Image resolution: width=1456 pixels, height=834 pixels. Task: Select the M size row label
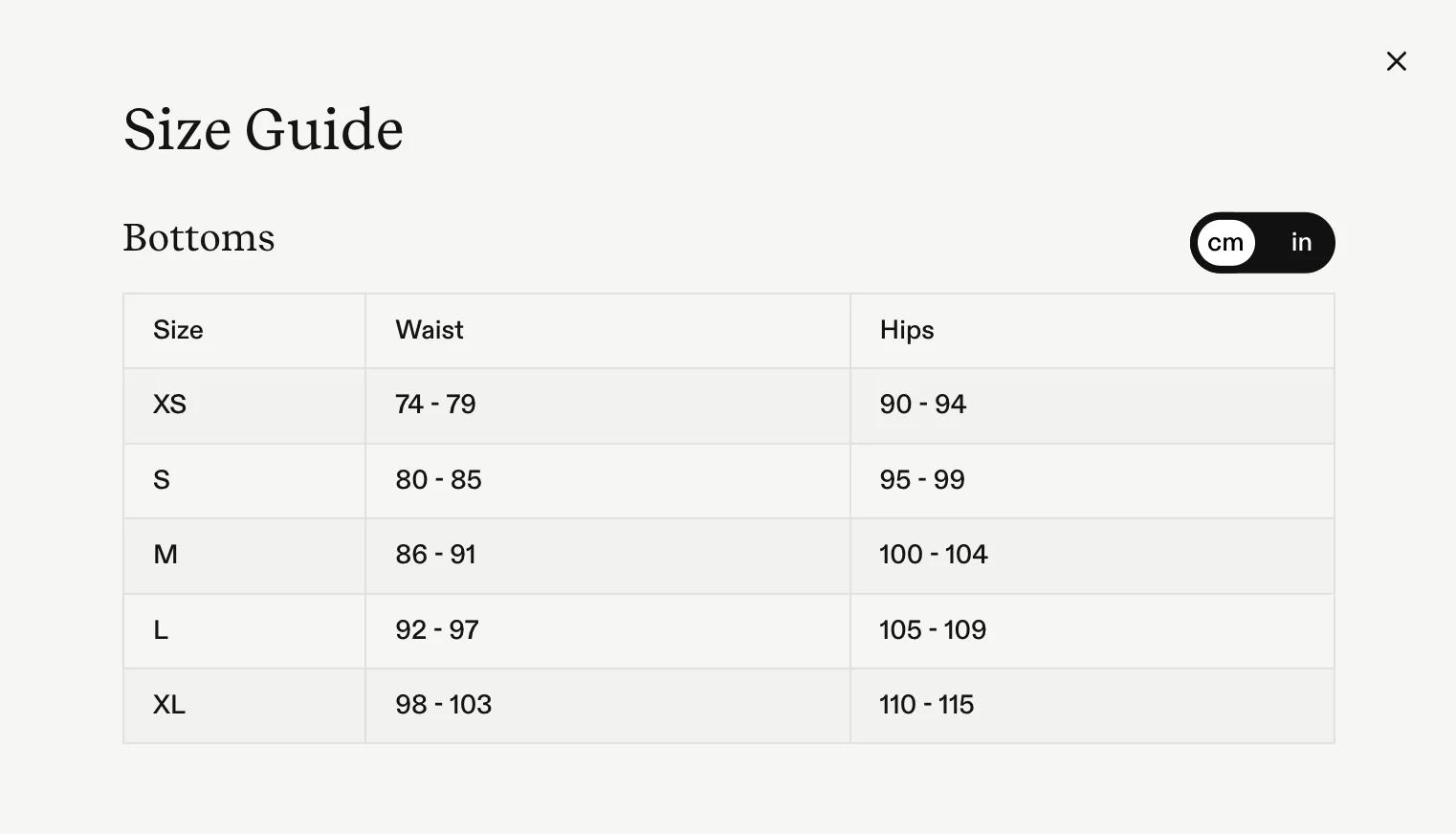[165, 555]
